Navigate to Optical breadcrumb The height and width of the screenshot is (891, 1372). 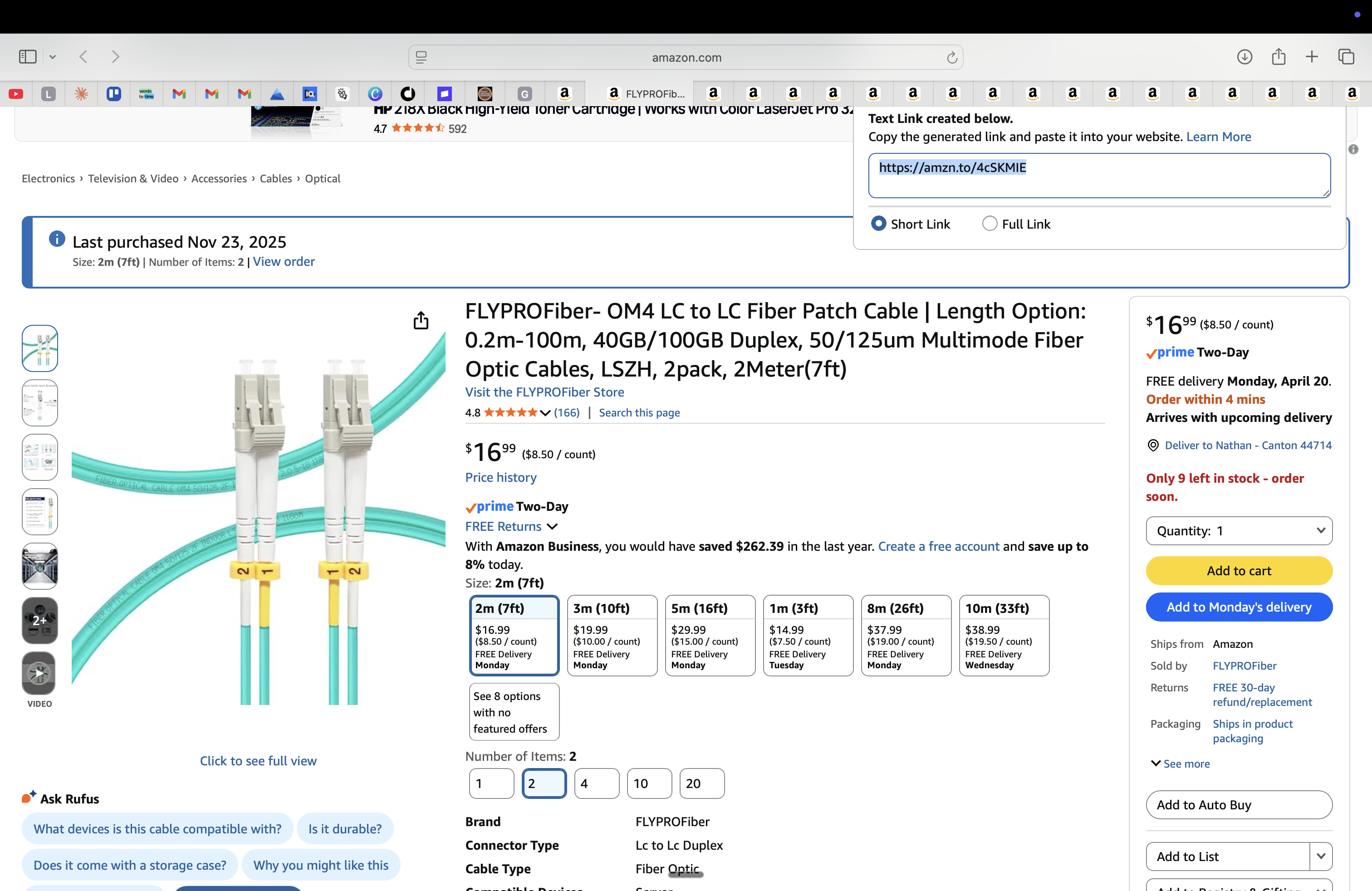pos(323,178)
